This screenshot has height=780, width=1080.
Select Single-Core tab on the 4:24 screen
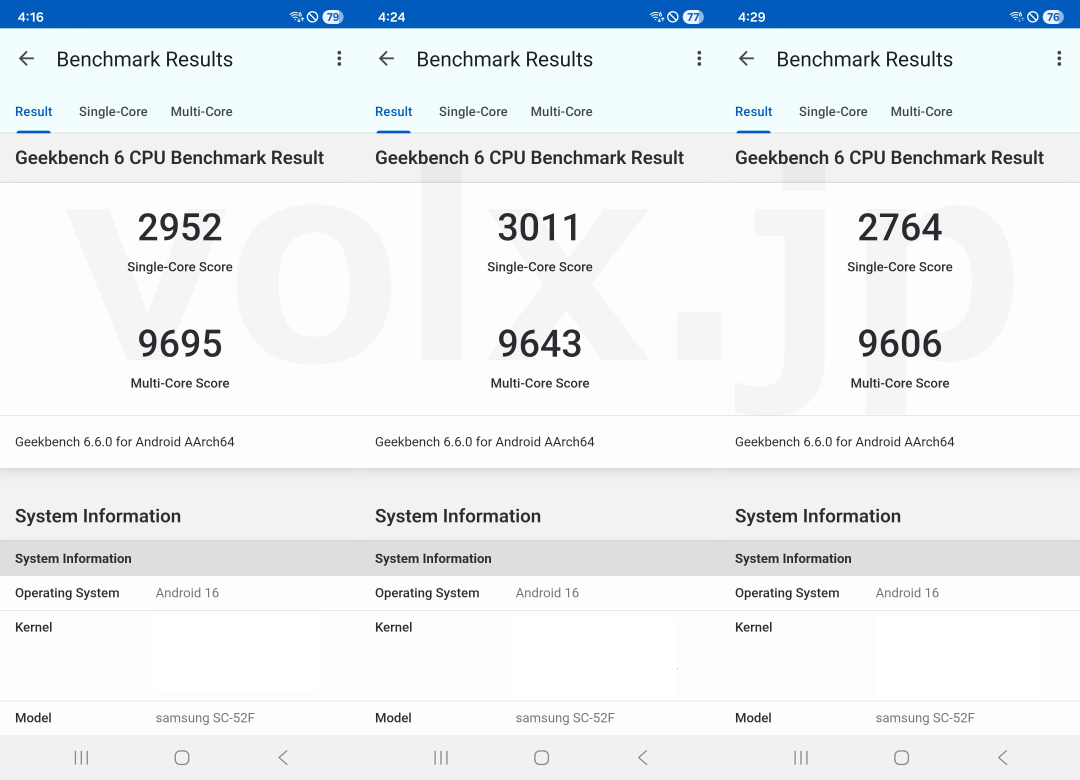473,112
